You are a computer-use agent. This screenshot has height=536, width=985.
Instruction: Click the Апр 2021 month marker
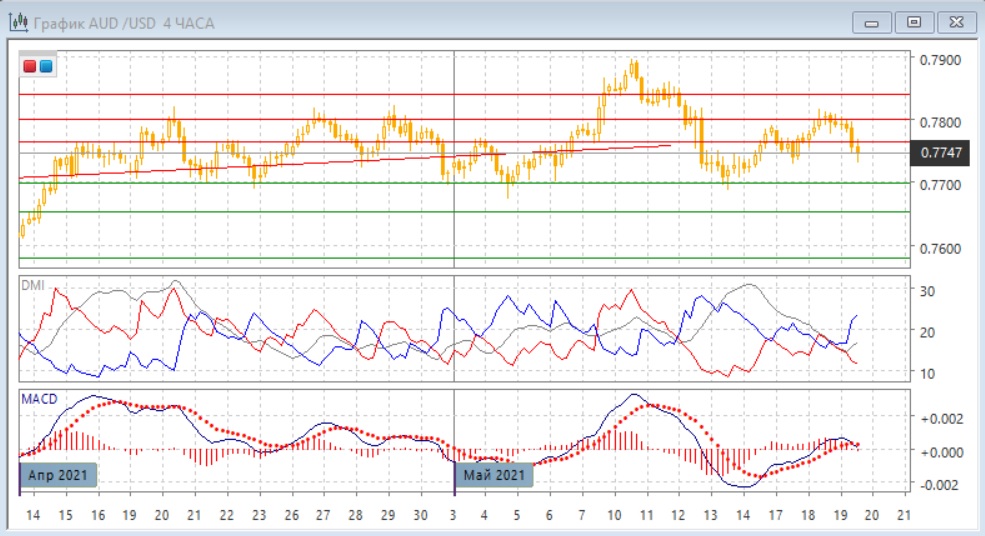point(58,474)
